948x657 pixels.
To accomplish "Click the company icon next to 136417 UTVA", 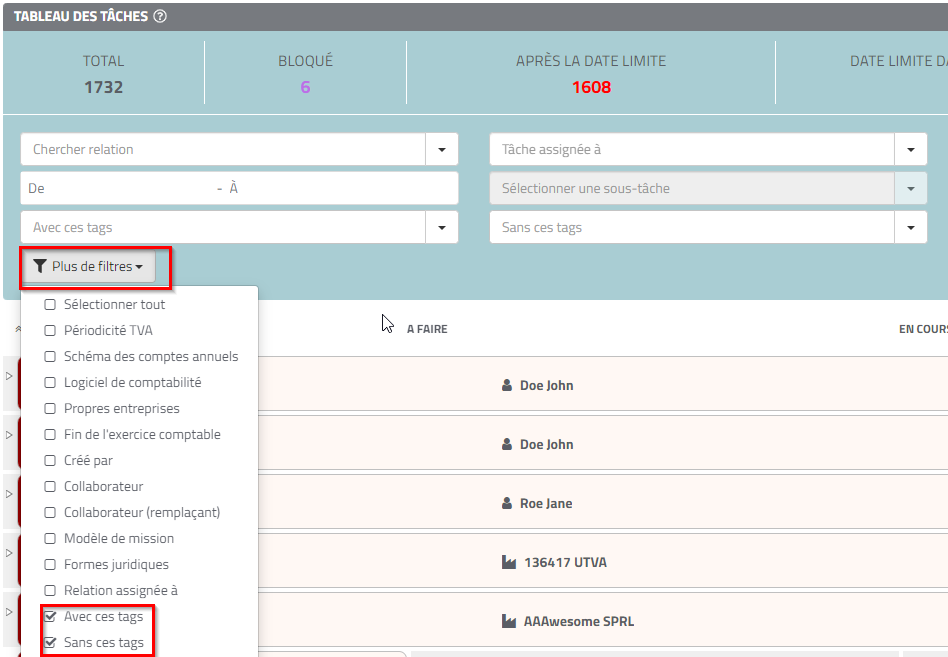I will pyautogui.click(x=508, y=563).
